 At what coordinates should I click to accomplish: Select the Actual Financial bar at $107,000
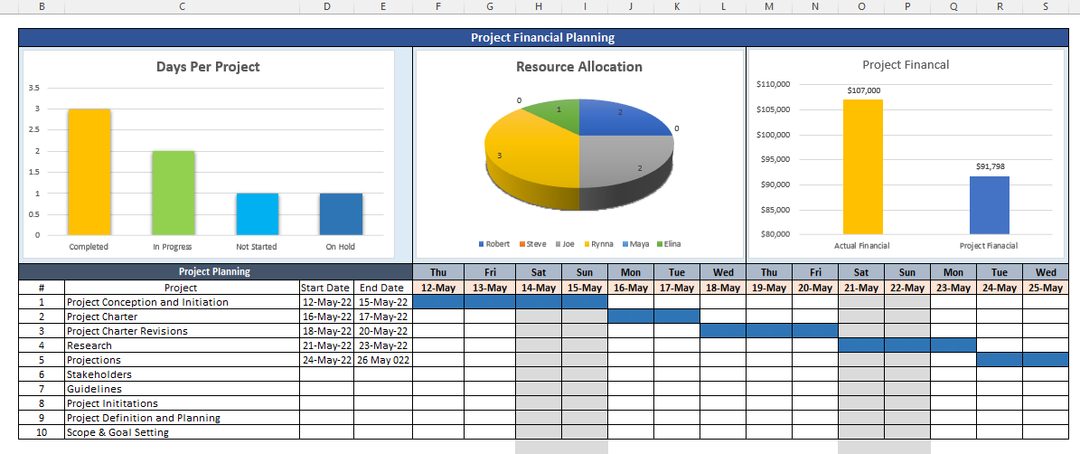click(x=862, y=166)
